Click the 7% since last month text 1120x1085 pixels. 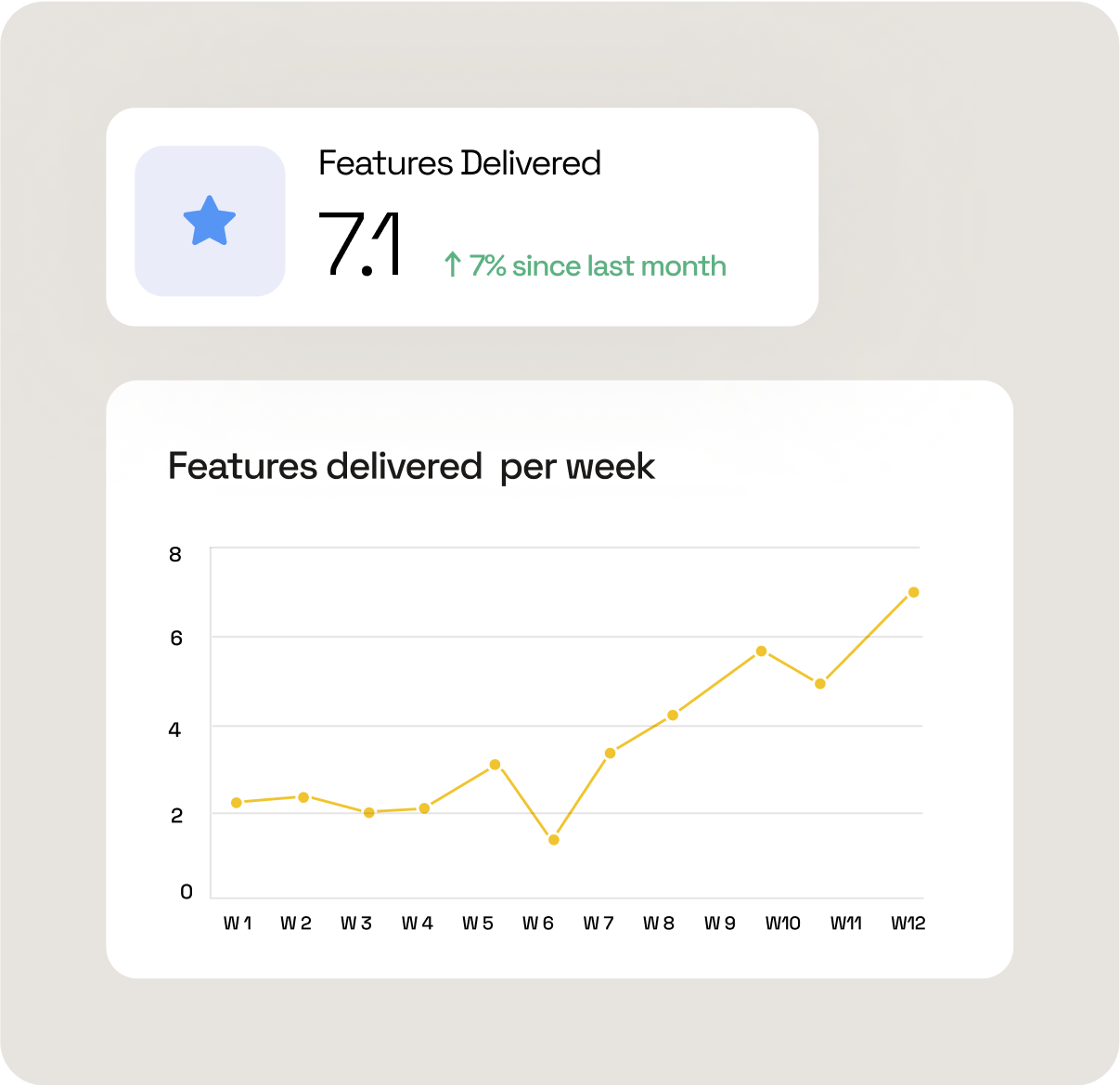click(x=598, y=265)
